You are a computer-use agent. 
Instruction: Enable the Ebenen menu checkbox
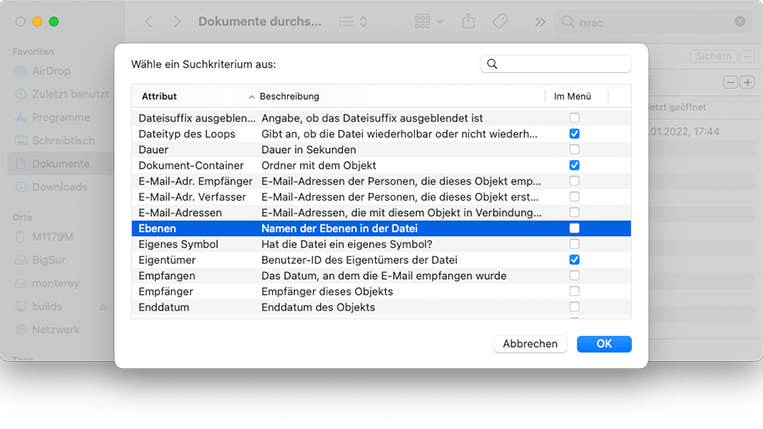tap(574, 228)
